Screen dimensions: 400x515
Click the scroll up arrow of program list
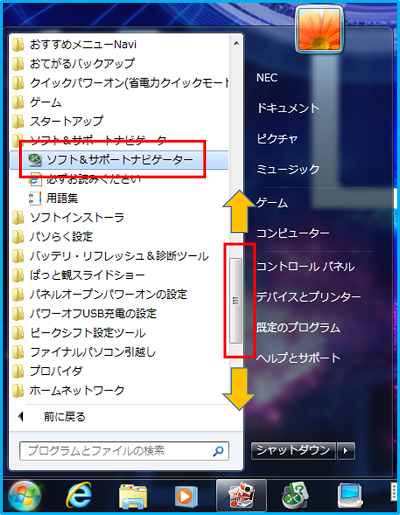click(x=236, y=43)
